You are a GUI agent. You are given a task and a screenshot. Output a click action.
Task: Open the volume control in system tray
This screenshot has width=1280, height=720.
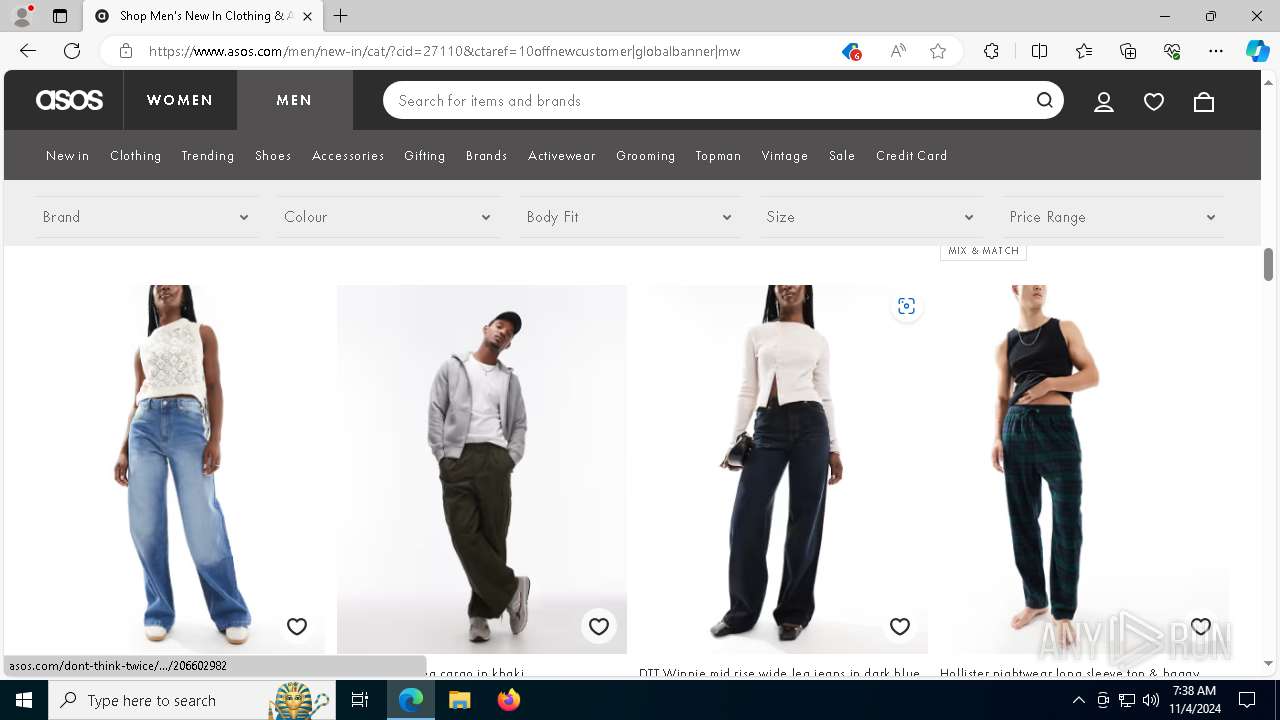pos(1151,700)
